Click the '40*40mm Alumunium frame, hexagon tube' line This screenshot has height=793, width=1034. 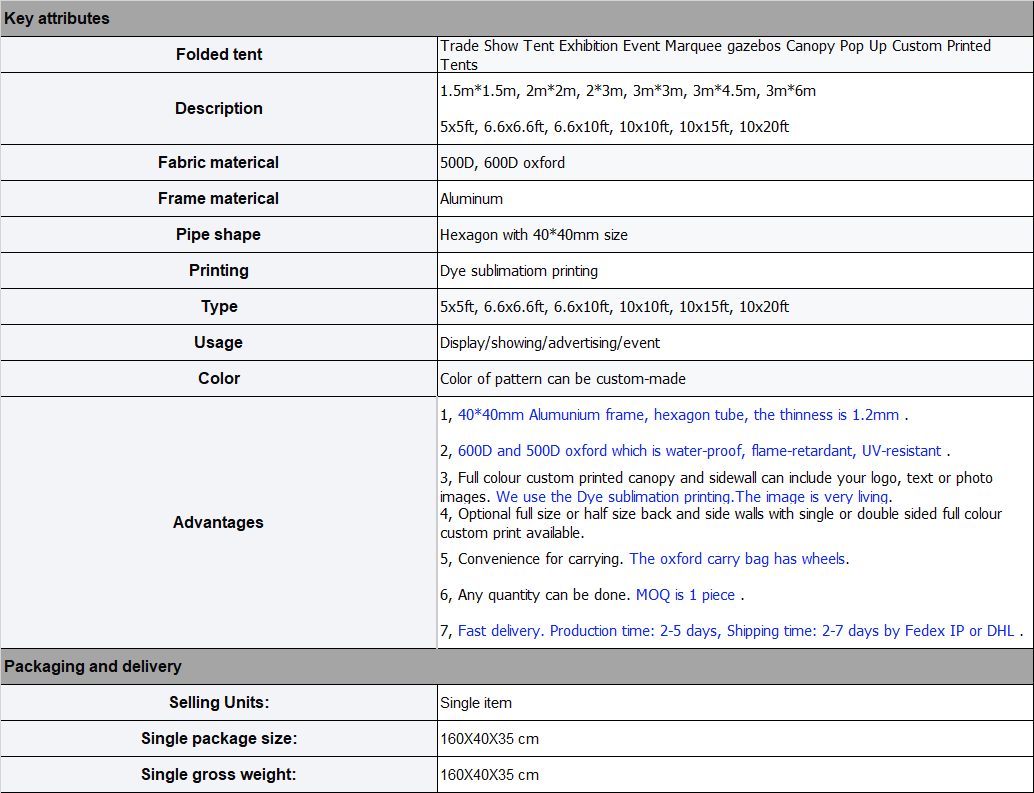(679, 415)
